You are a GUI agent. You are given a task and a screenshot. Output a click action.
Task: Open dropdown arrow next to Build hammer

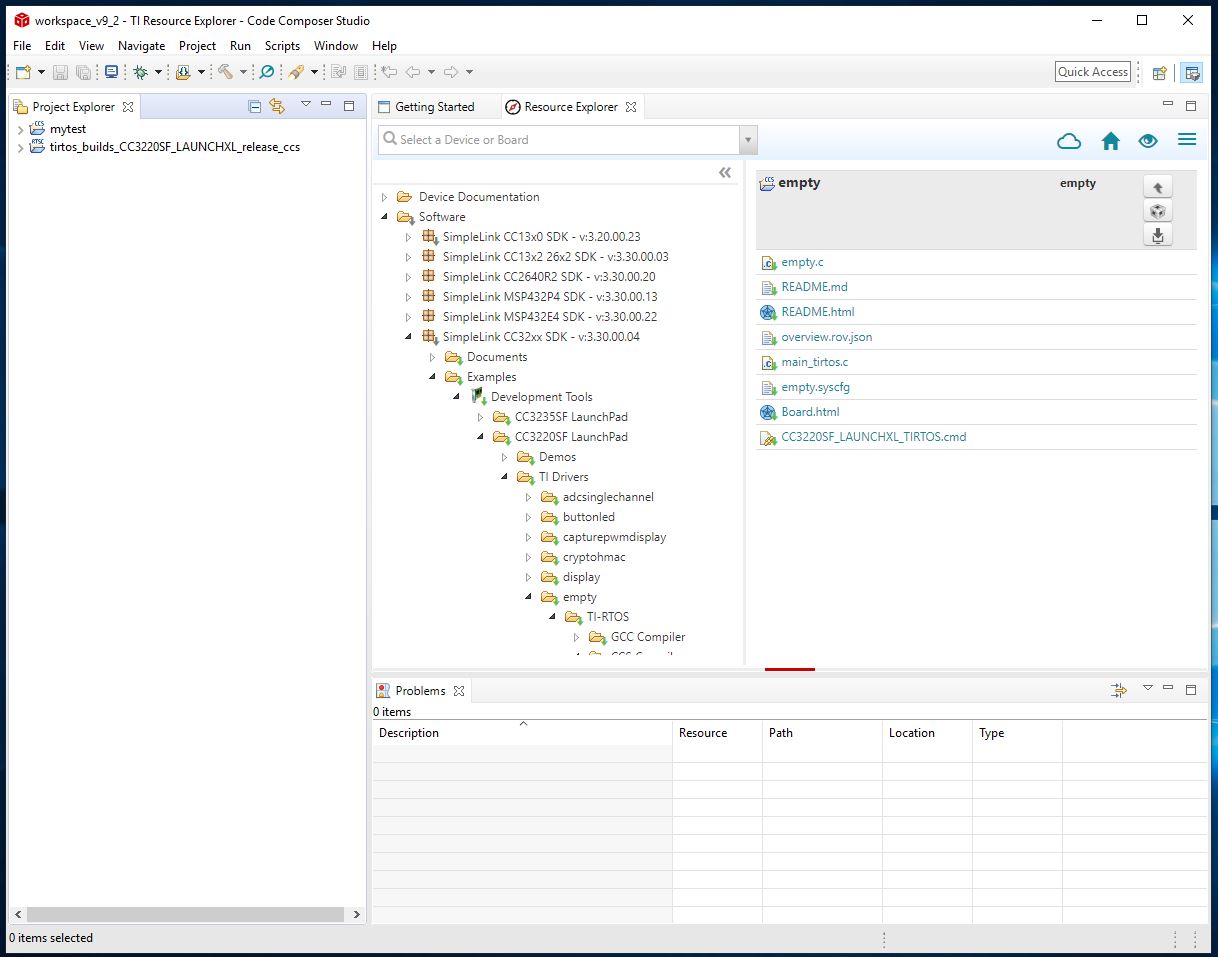coord(243,72)
